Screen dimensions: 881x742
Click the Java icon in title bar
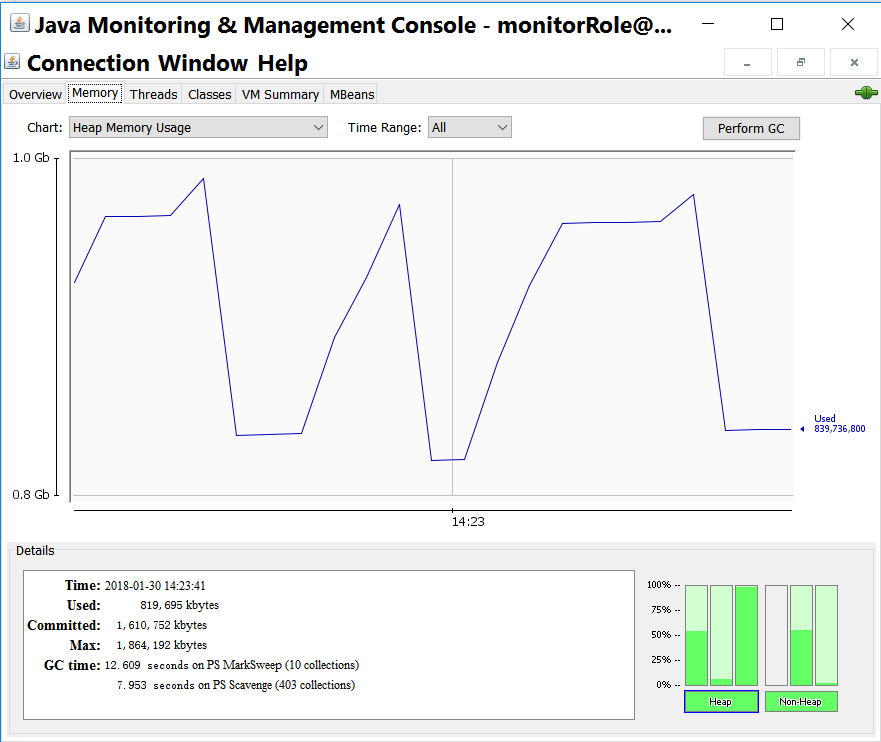coord(20,24)
